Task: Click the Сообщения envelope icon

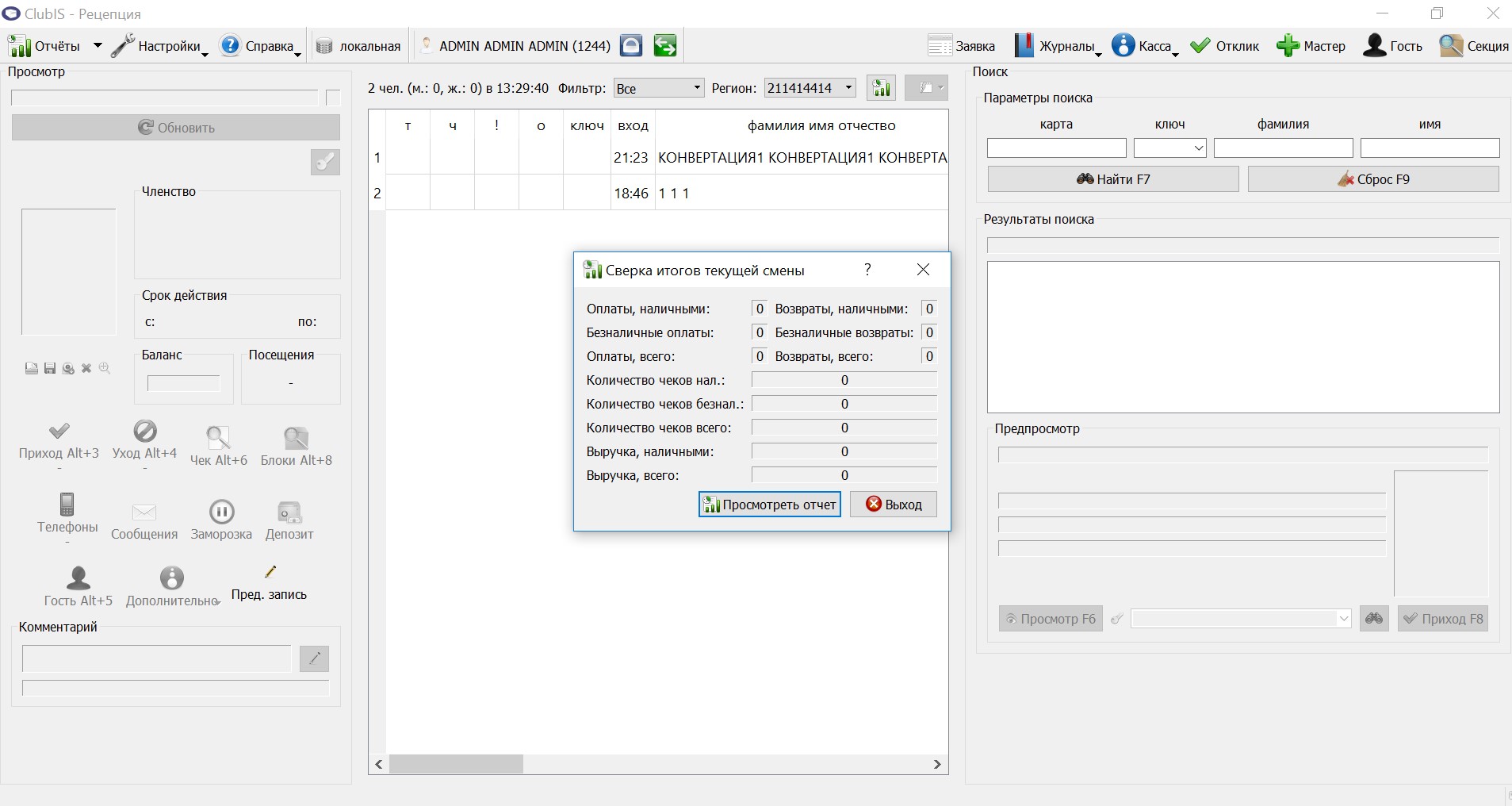Action: [x=144, y=512]
